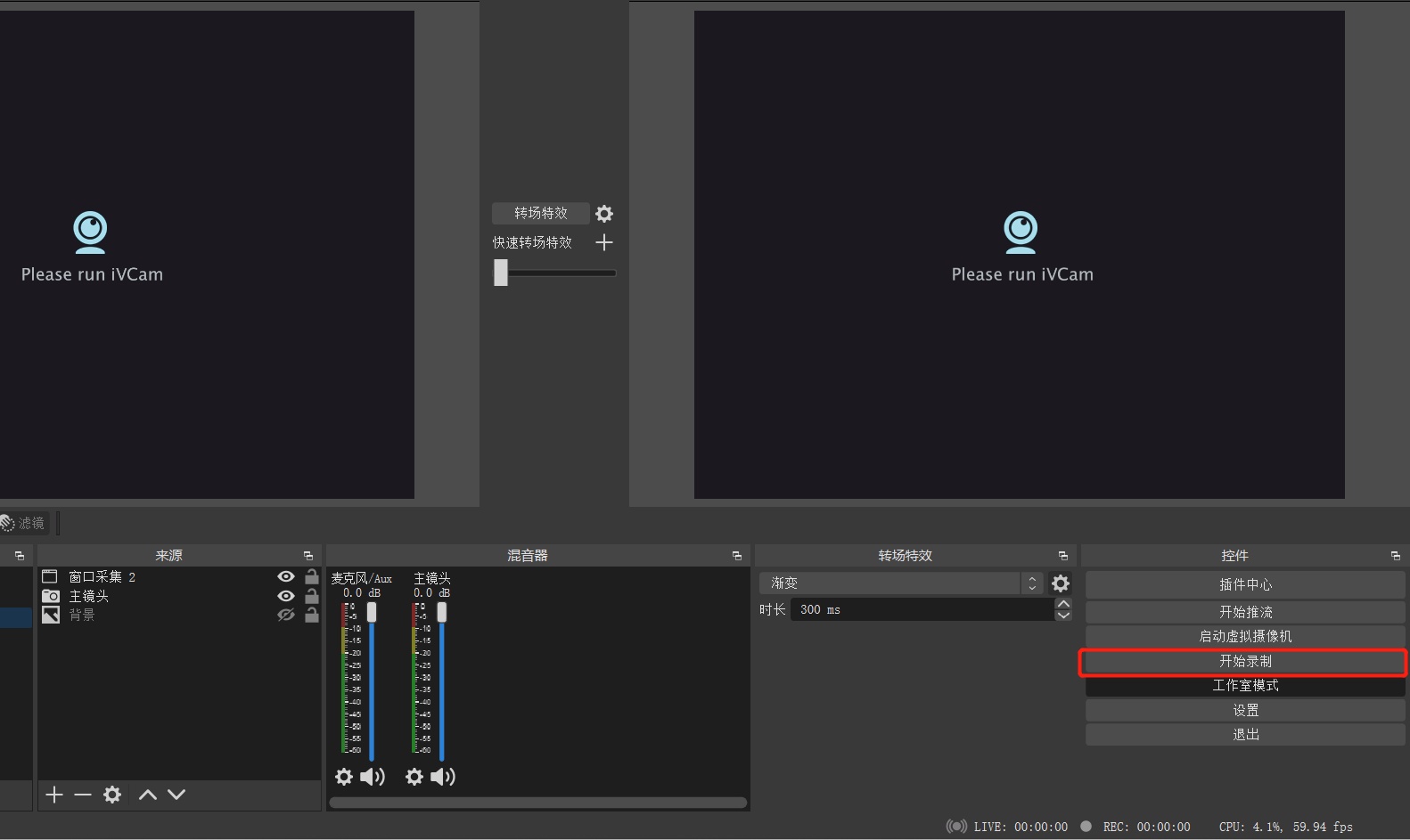Click 退出 to exit

(x=1245, y=734)
